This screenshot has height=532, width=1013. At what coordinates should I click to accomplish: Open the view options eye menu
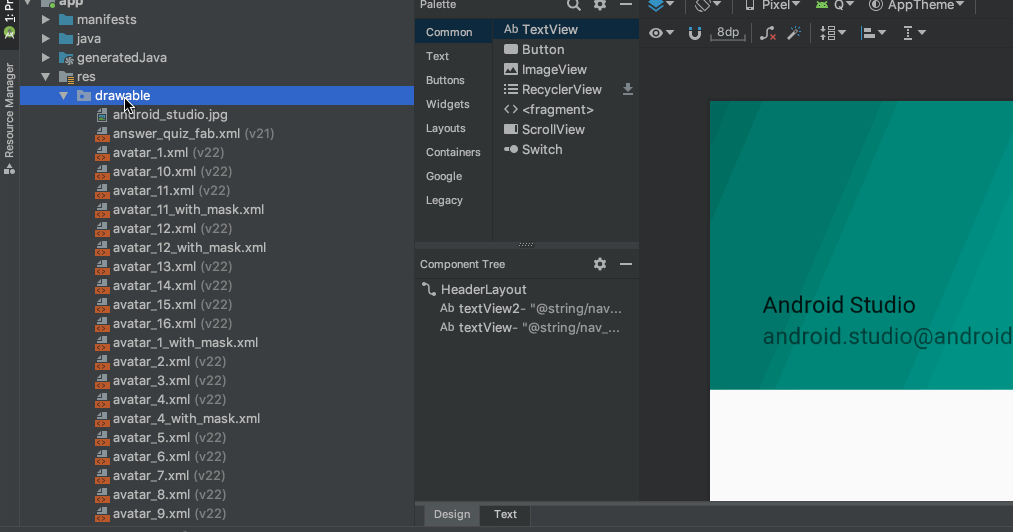coord(661,33)
